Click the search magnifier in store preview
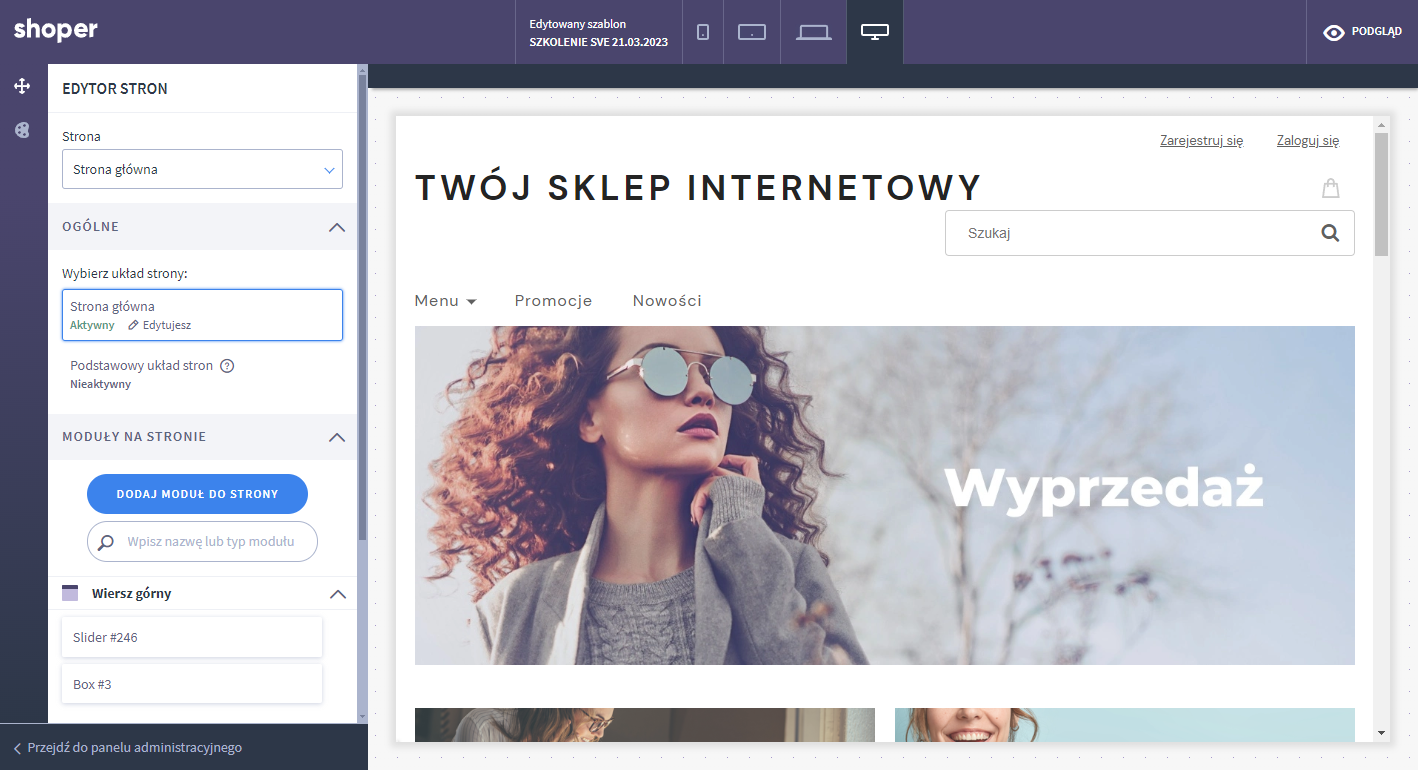1418x770 pixels. tap(1329, 233)
